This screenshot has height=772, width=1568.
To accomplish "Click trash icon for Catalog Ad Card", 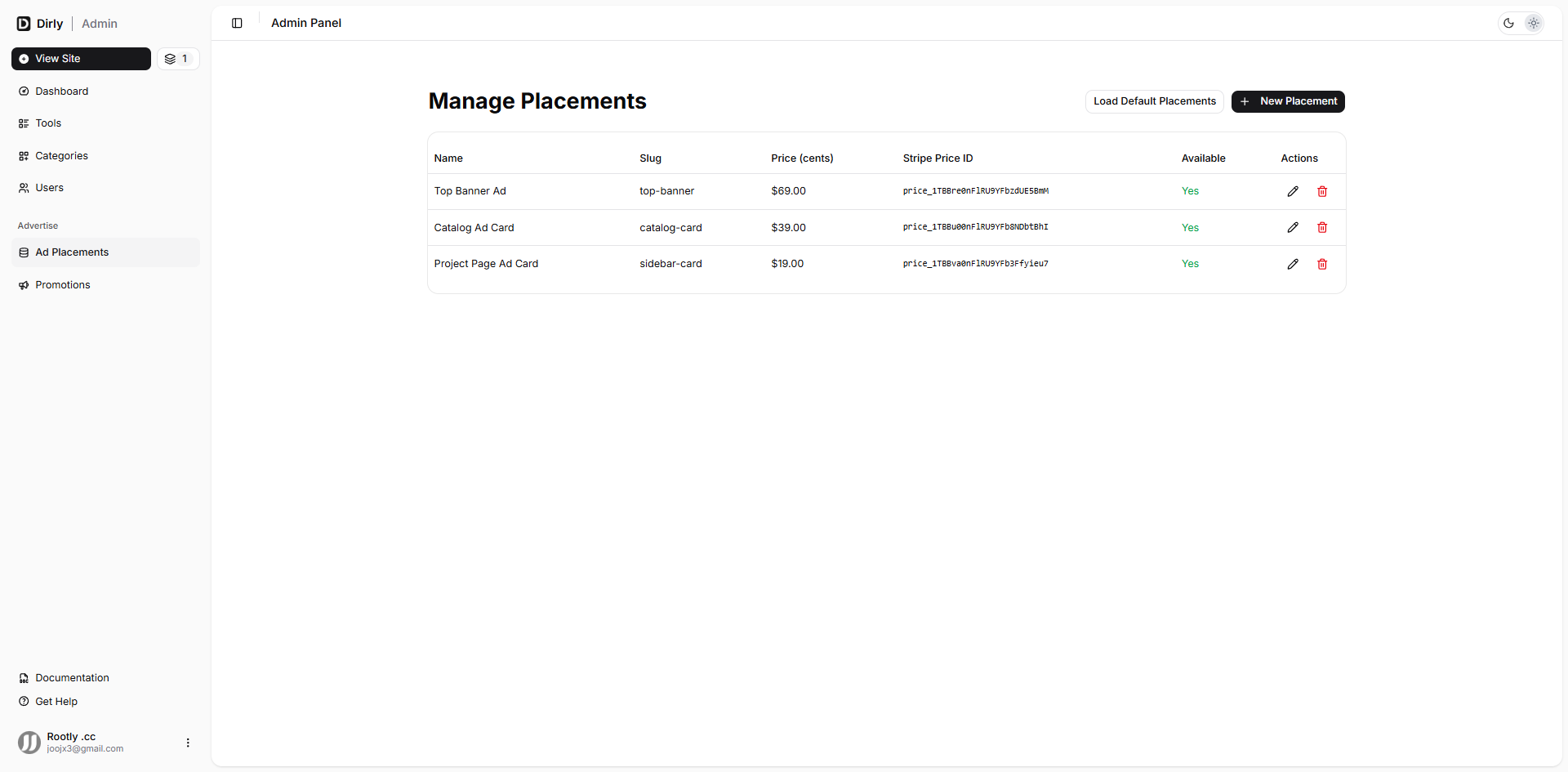I will 1321,227.
